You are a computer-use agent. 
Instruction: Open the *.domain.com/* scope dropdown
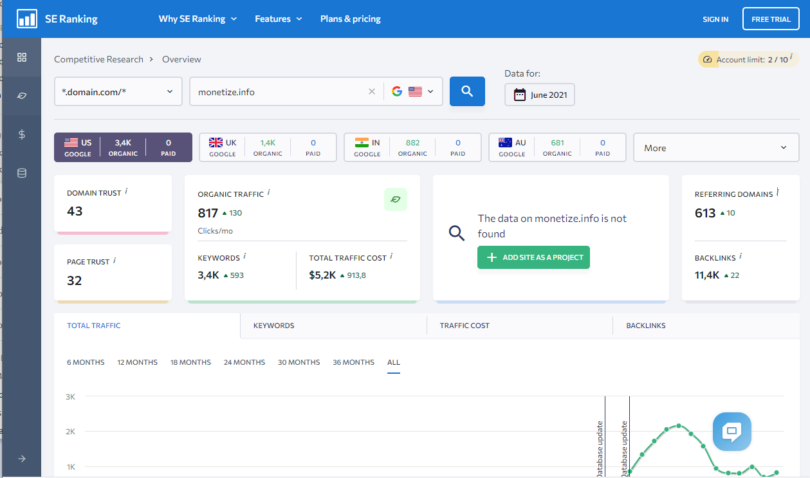coord(118,91)
